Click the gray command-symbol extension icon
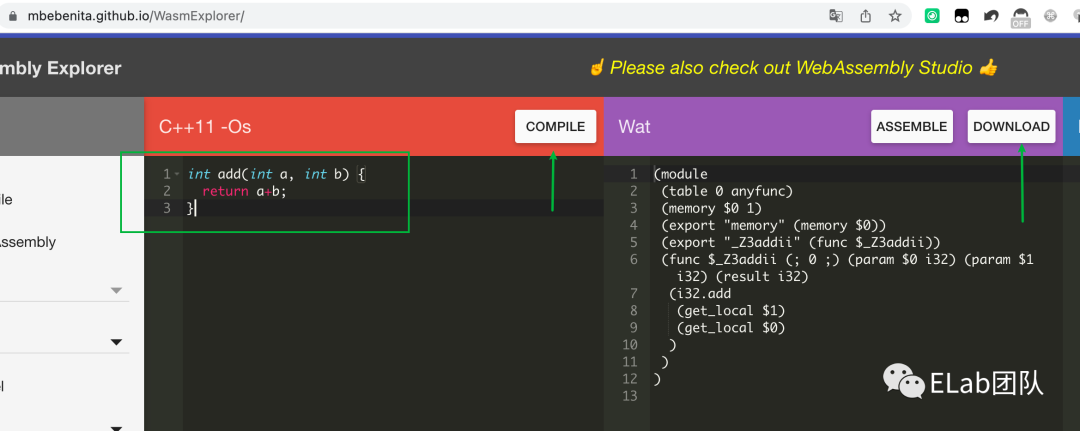 coord(1050,16)
